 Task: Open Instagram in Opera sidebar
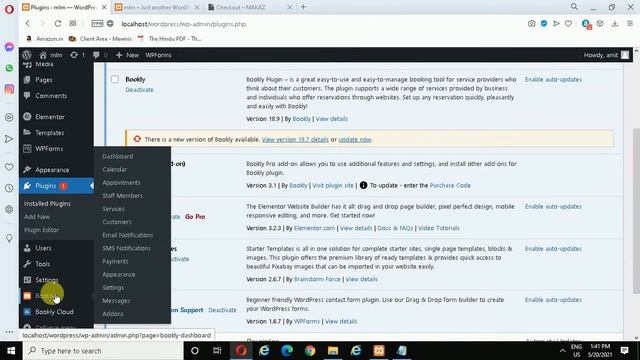(x=9, y=89)
